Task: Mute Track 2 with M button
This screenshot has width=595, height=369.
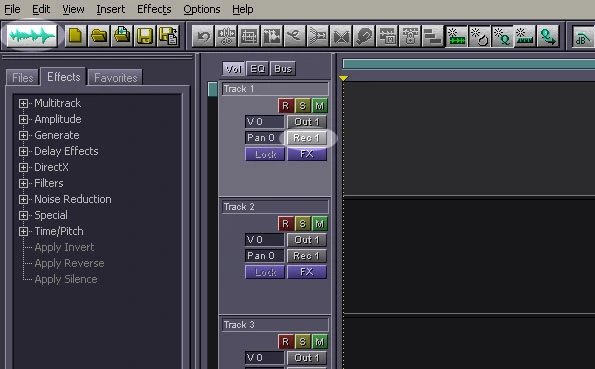Action: tap(320, 224)
